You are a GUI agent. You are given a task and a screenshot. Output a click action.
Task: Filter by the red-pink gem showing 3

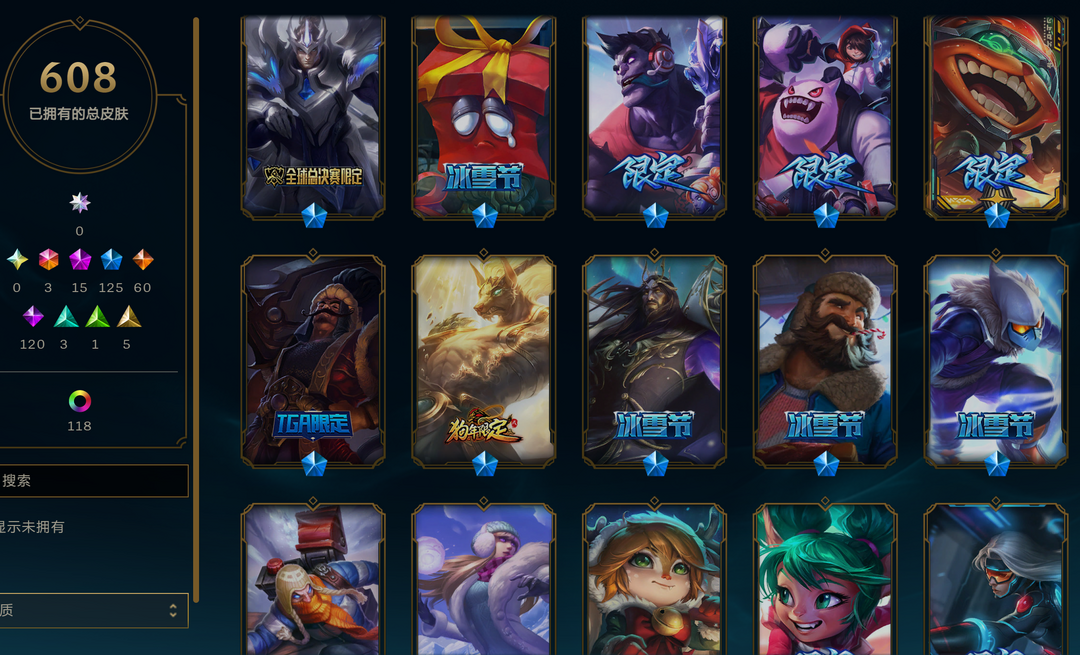pos(48,260)
